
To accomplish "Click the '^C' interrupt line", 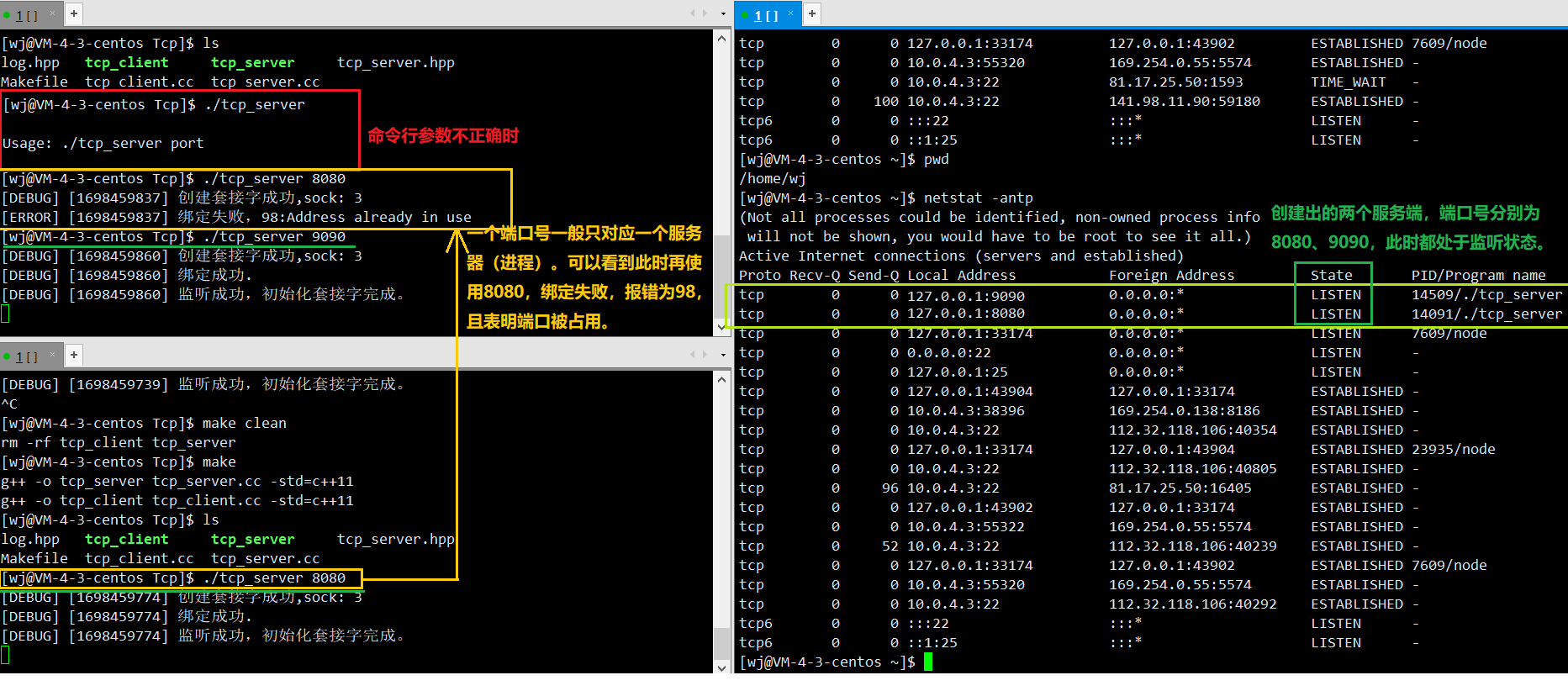I will coord(9,404).
